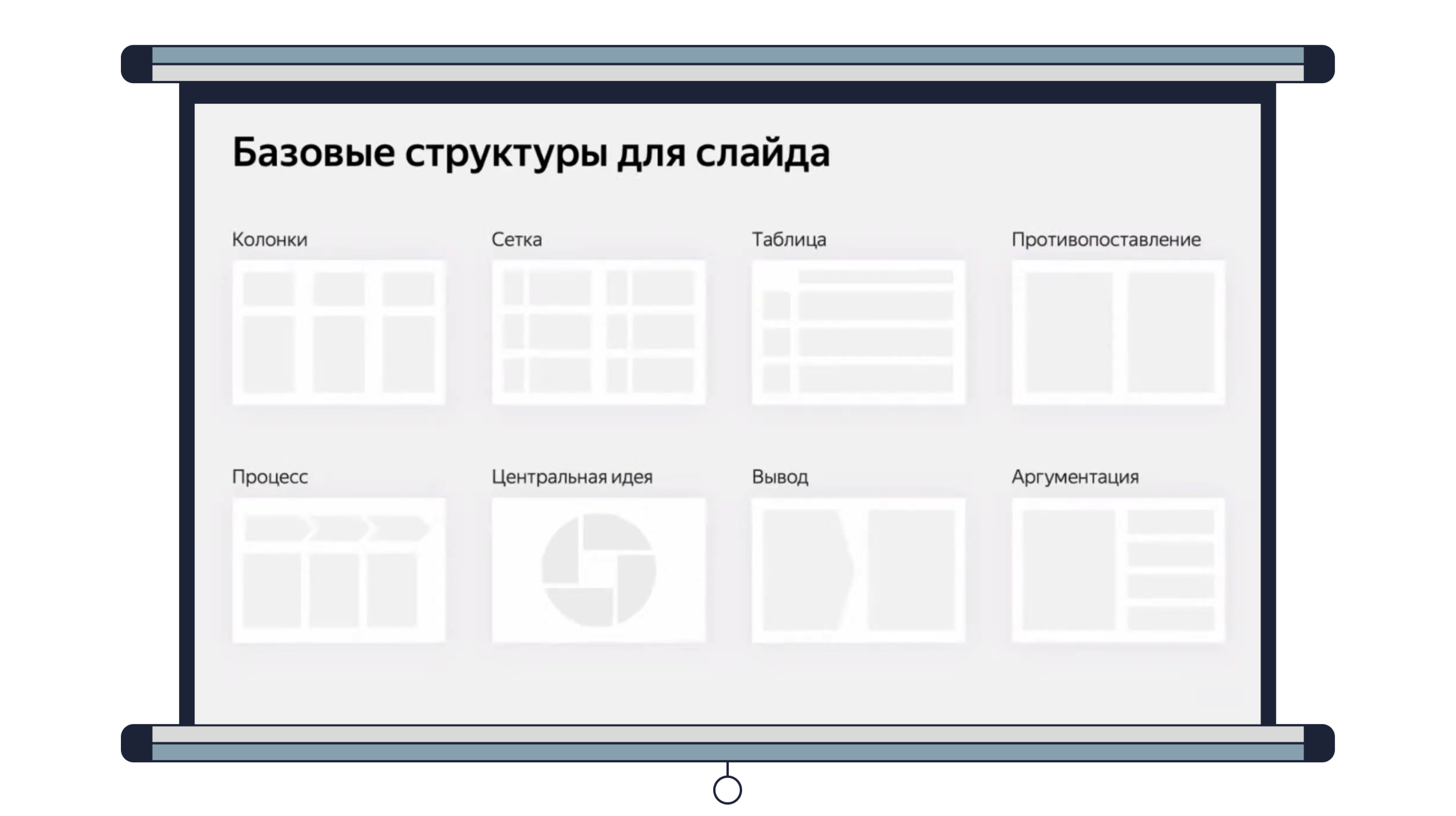Click the projector screen pull ring
Screen dimensions: 1456x816
point(727,789)
